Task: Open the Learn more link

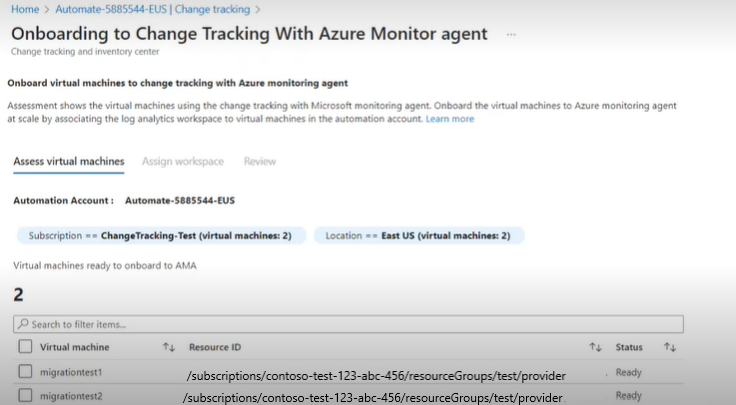Action: [x=450, y=119]
